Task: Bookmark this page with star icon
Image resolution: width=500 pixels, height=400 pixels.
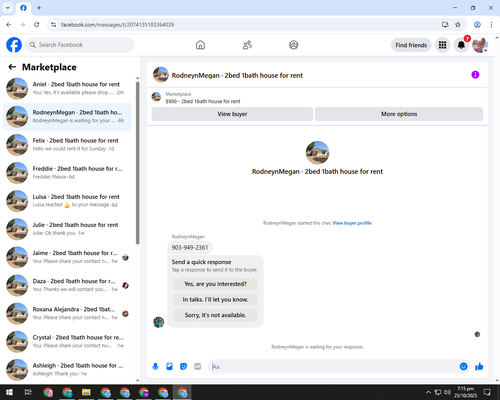Action: (x=458, y=25)
